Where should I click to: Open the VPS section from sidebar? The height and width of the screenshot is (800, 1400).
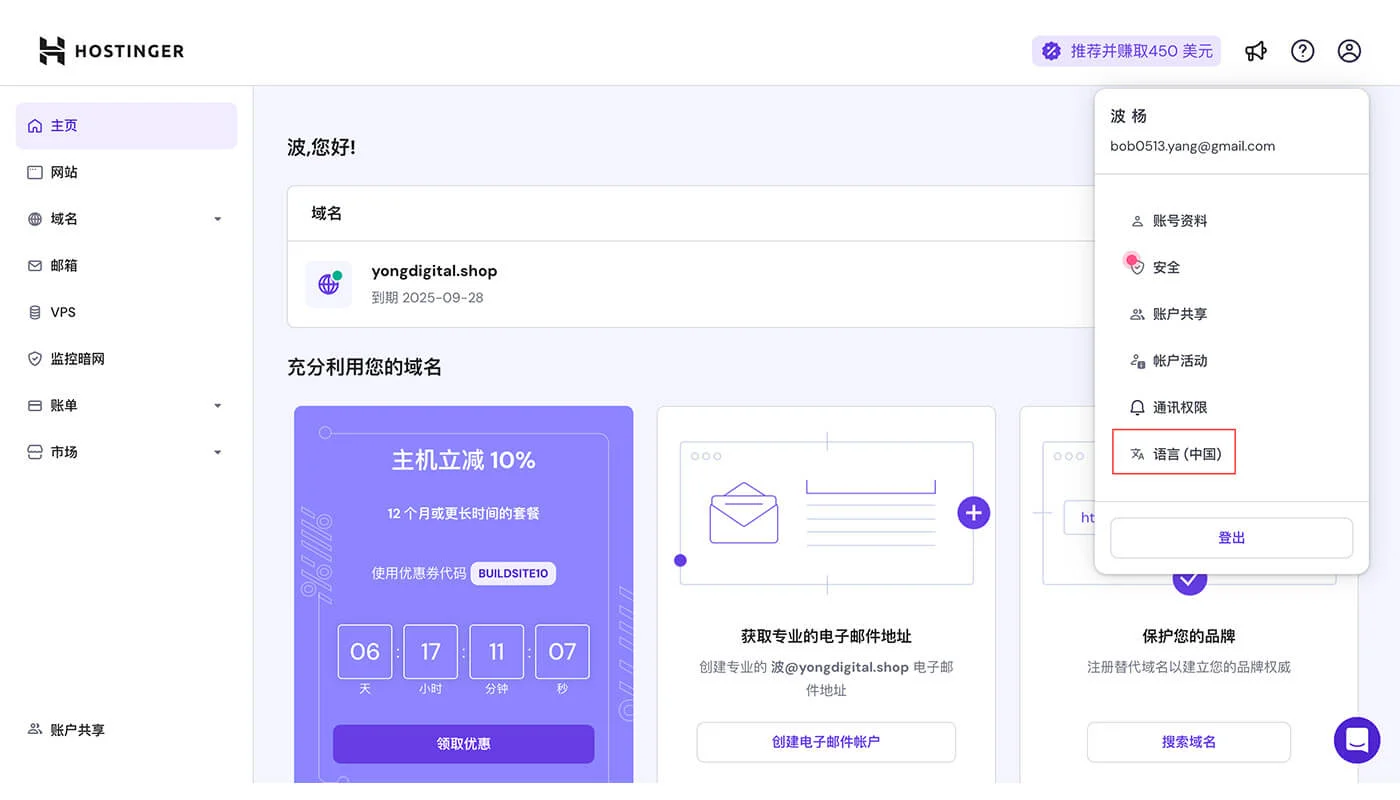coord(60,312)
